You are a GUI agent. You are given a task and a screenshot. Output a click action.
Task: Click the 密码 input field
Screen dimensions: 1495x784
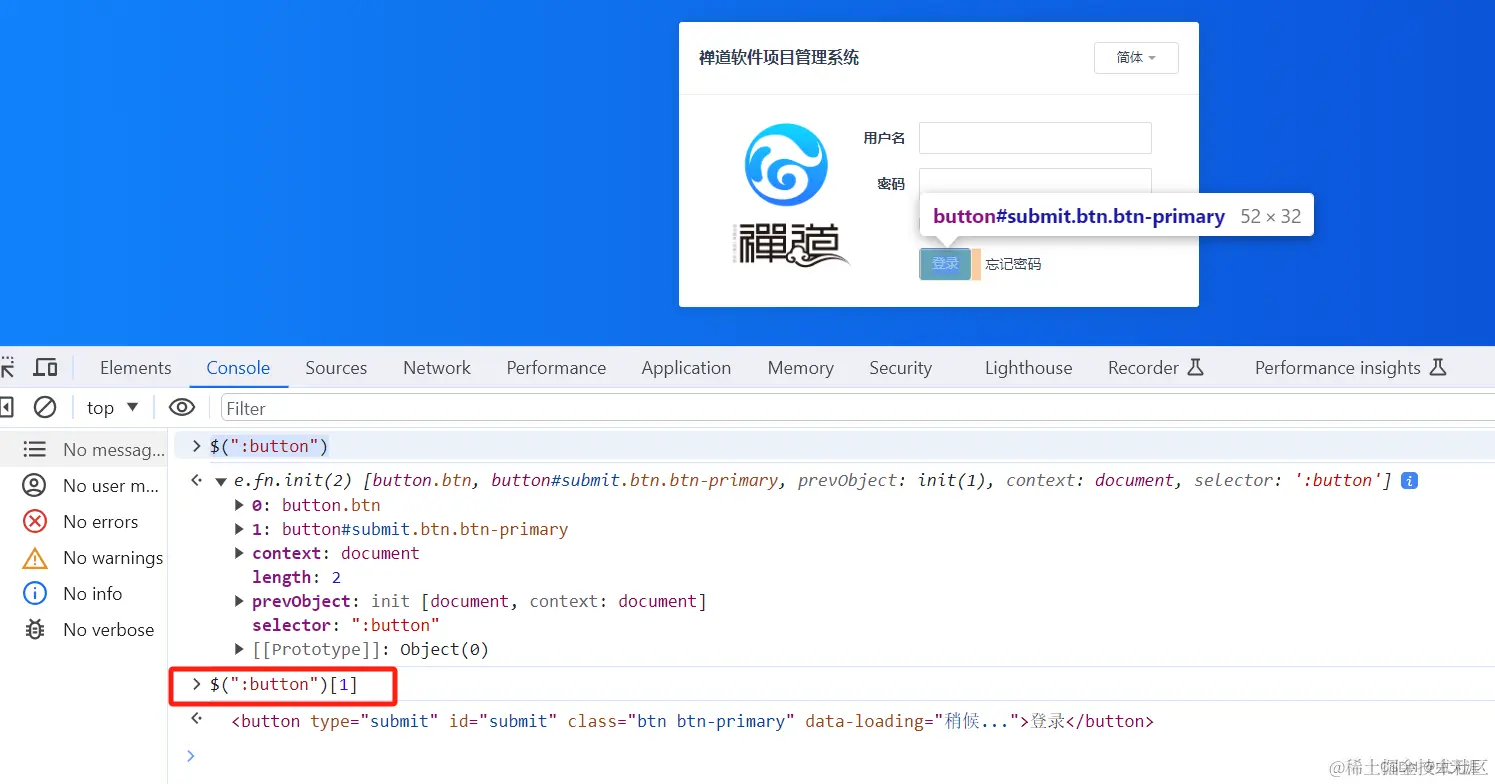click(1035, 183)
